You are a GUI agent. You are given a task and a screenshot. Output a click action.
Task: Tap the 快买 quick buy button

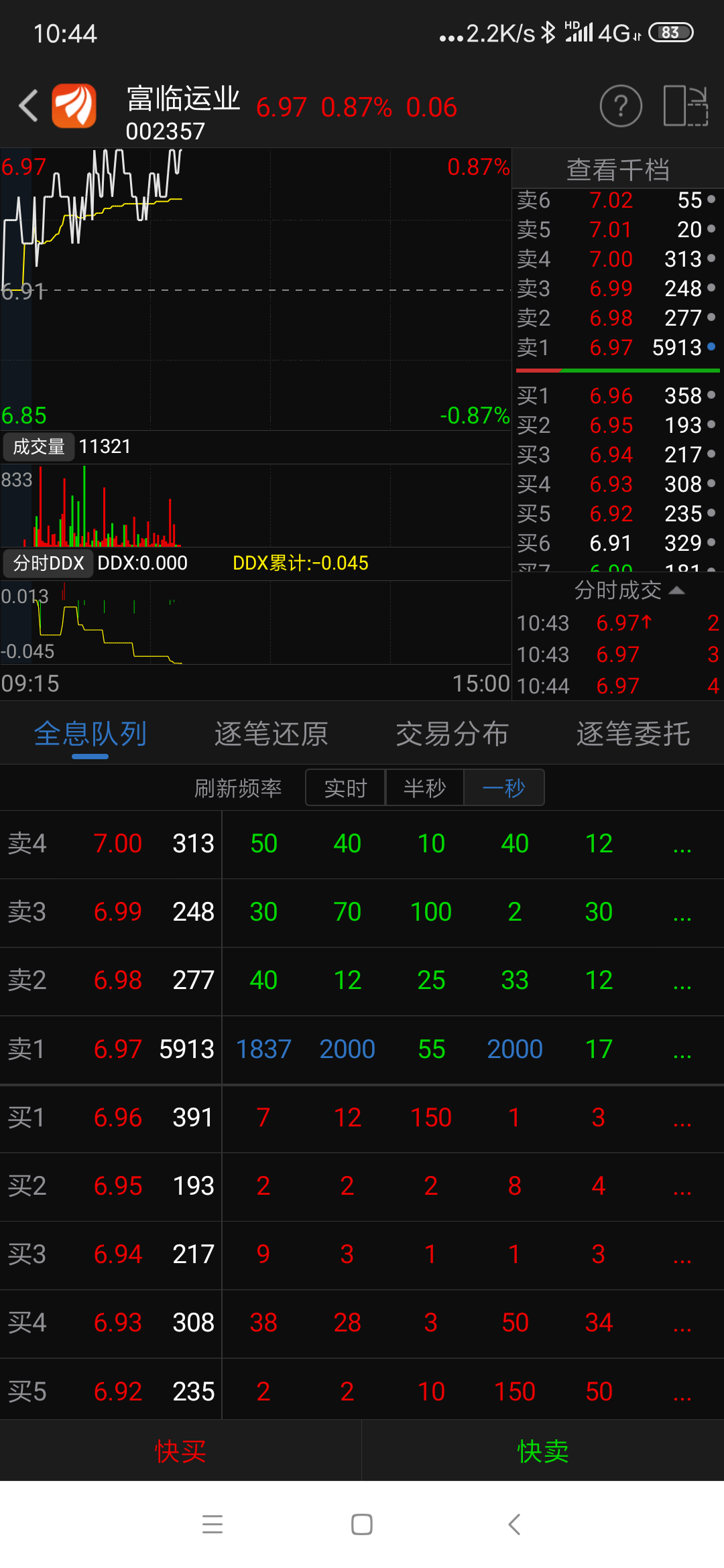[x=181, y=1451]
